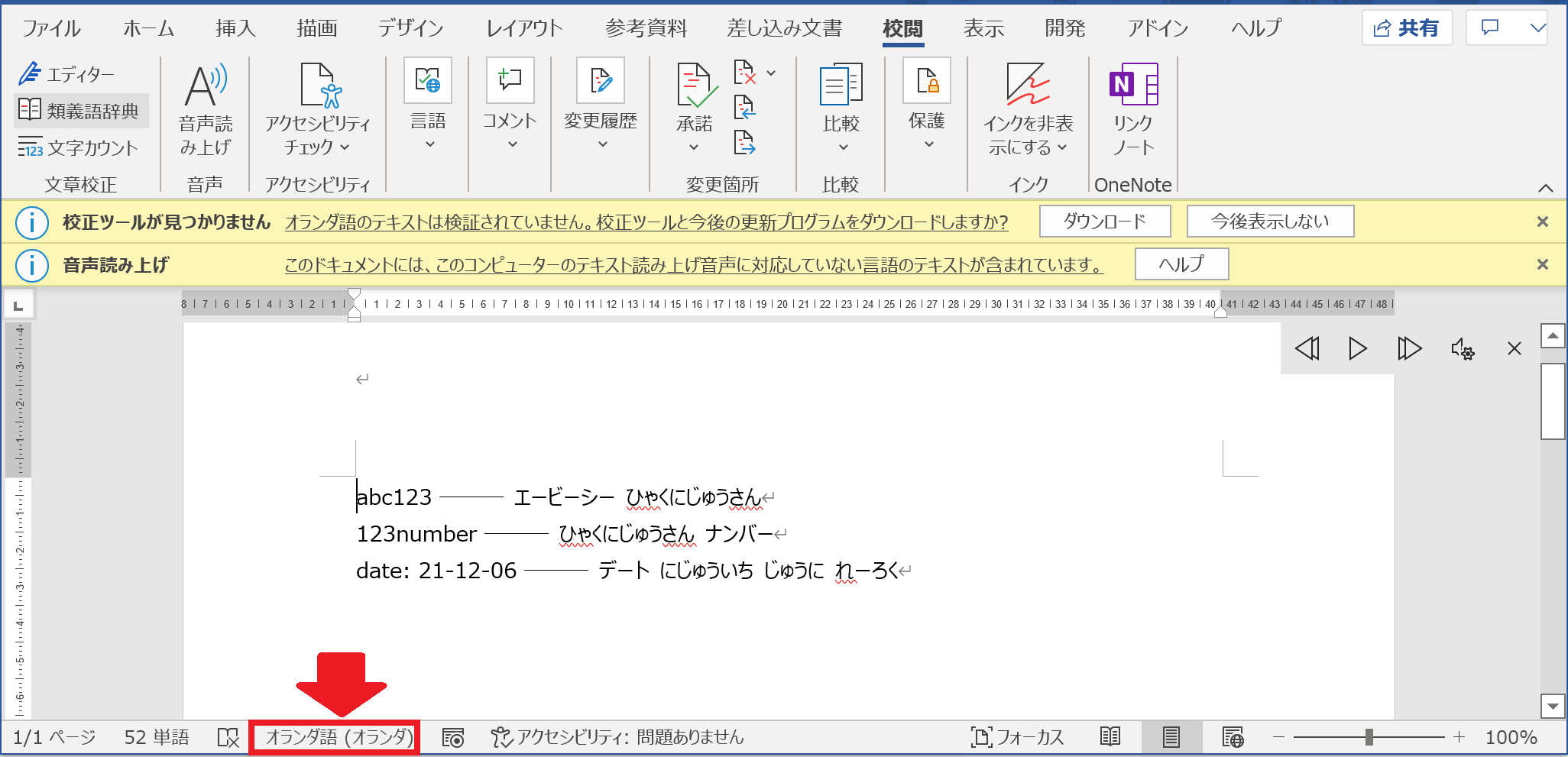Switch to the レイアウト tab
The width and height of the screenshot is (1568, 757).
tap(524, 28)
